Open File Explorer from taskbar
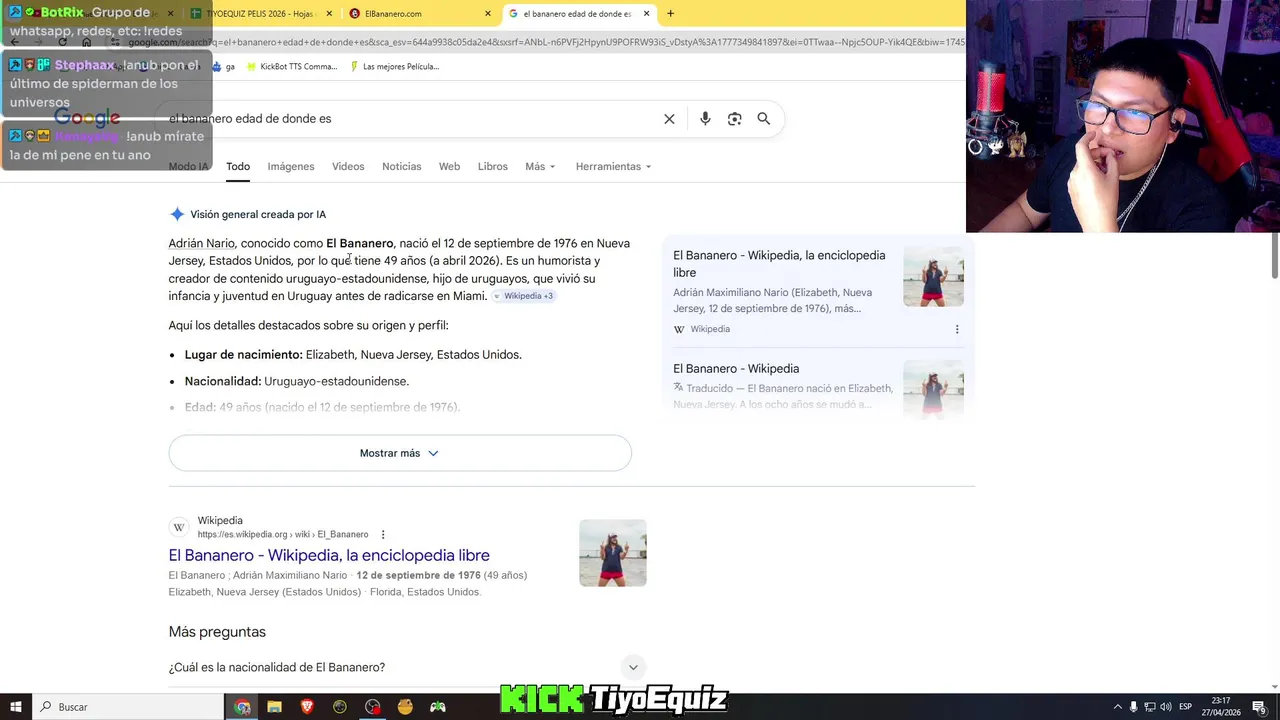 (x=274, y=707)
